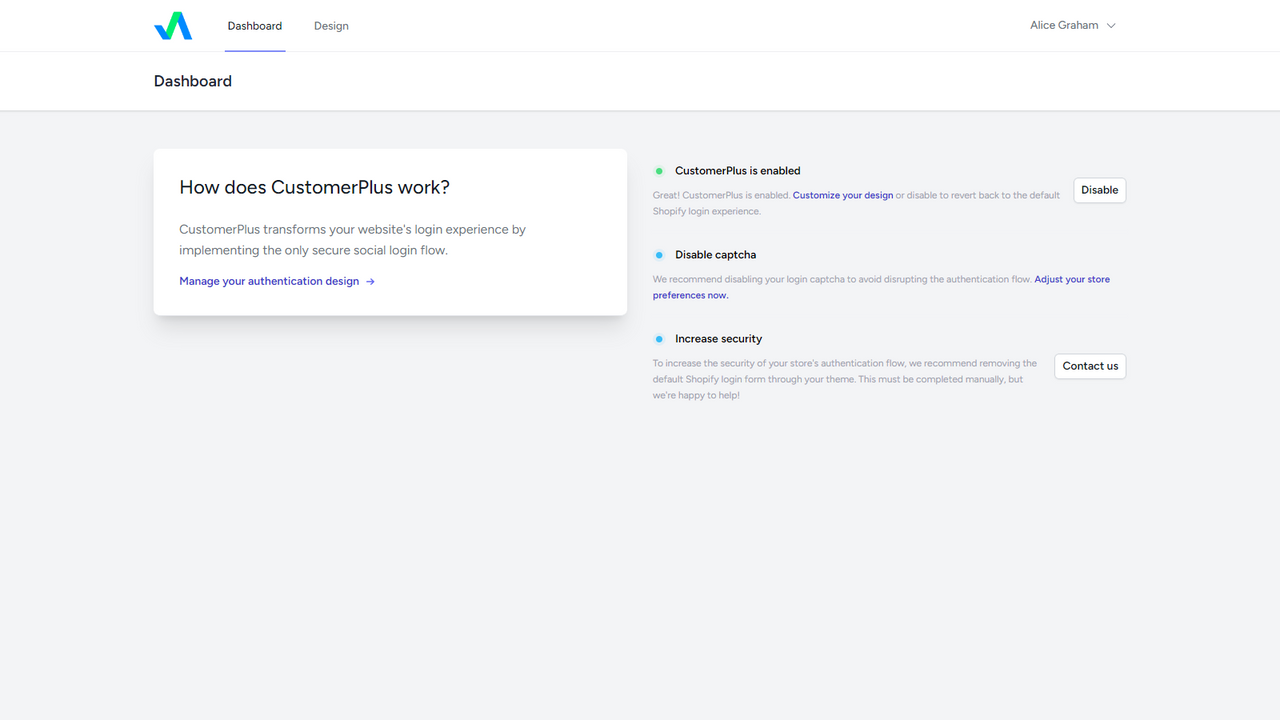Click the blue status dot beside Disable captcha

click(659, 254)
